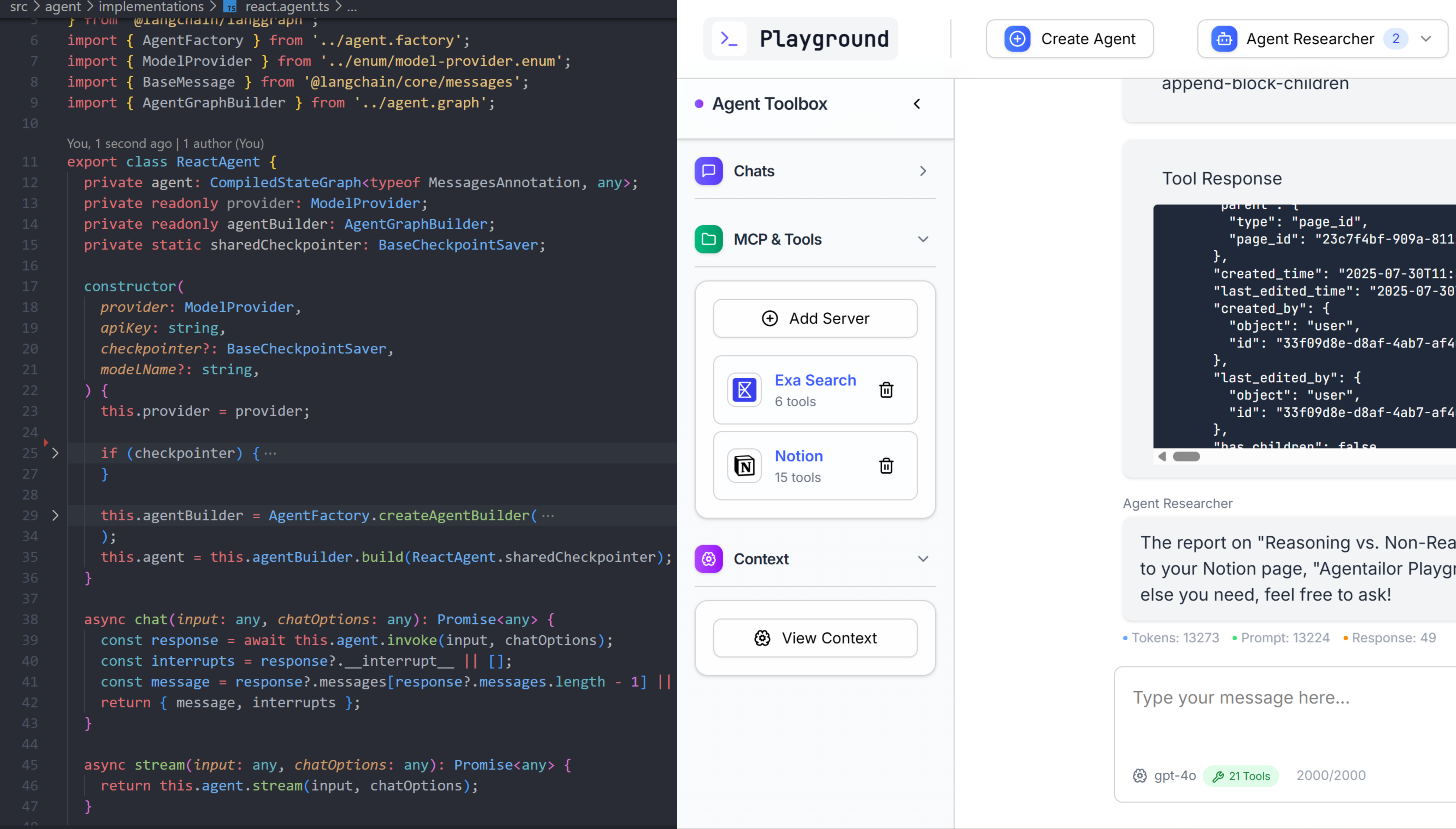
Task: Click the 'react.agent.ts' breadcrumb segment
Action: pos(287,7)
